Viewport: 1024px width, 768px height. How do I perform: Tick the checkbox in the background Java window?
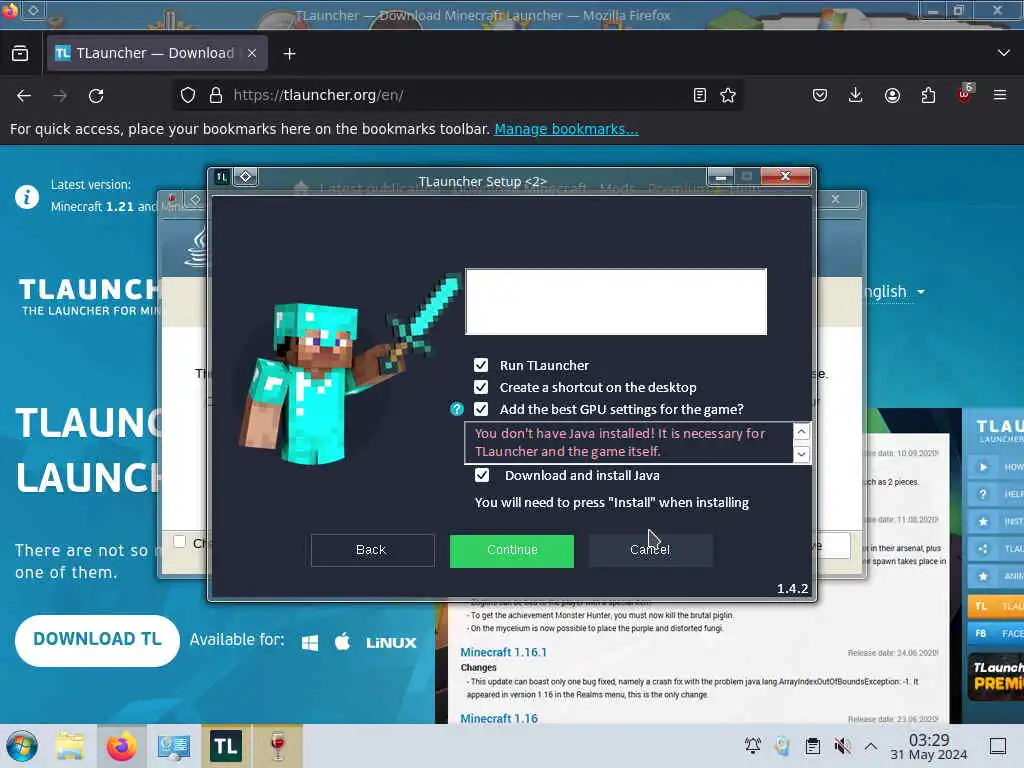[x=179, y=541]
